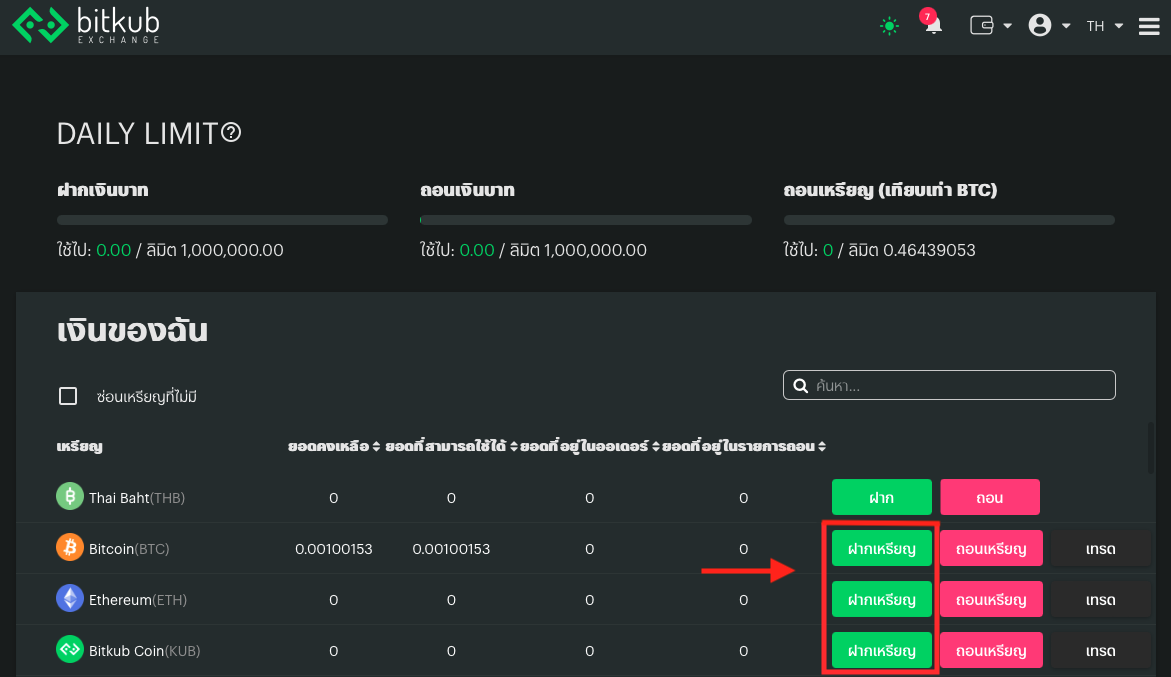1171x677 pixels.
Task: Click the ถอนเหรียญ BTC limit progress bar
Action: tap(949, 220)
